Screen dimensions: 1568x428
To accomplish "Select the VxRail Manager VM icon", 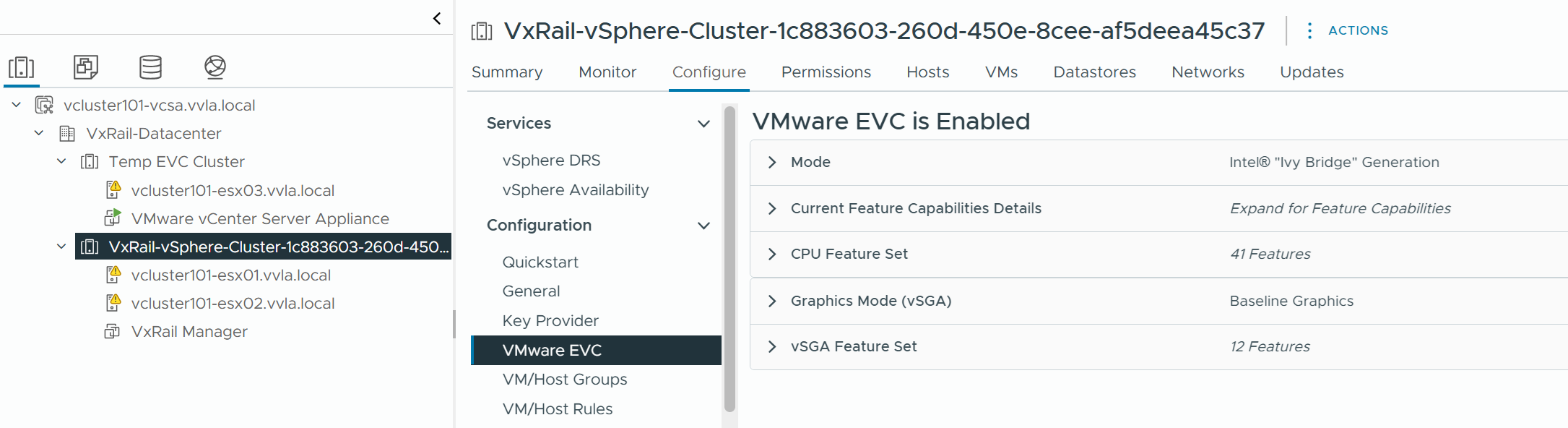I will (x=112, y=331).
